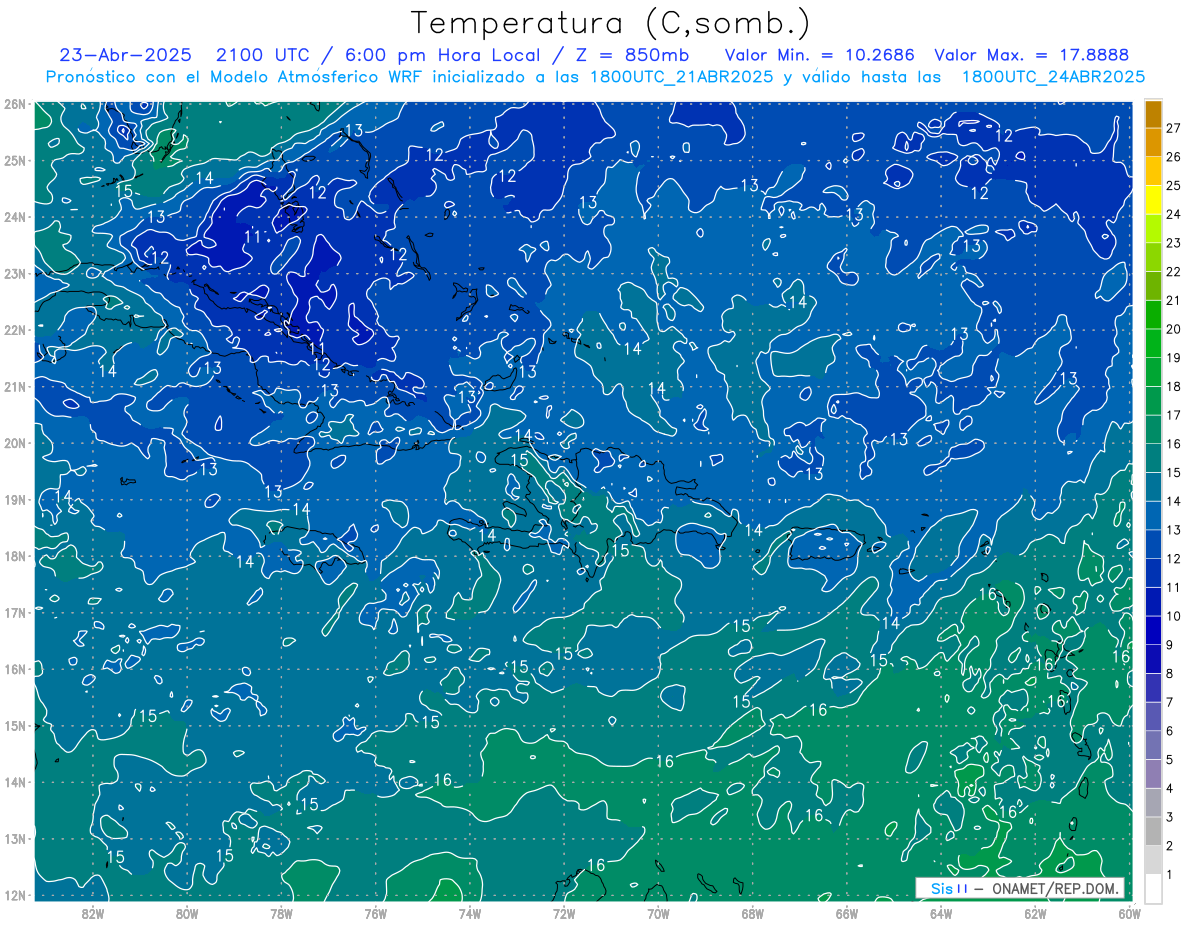The image size is (1200, 927).
Task: Click the white colorbar segment below 1
Action: 1153,888
